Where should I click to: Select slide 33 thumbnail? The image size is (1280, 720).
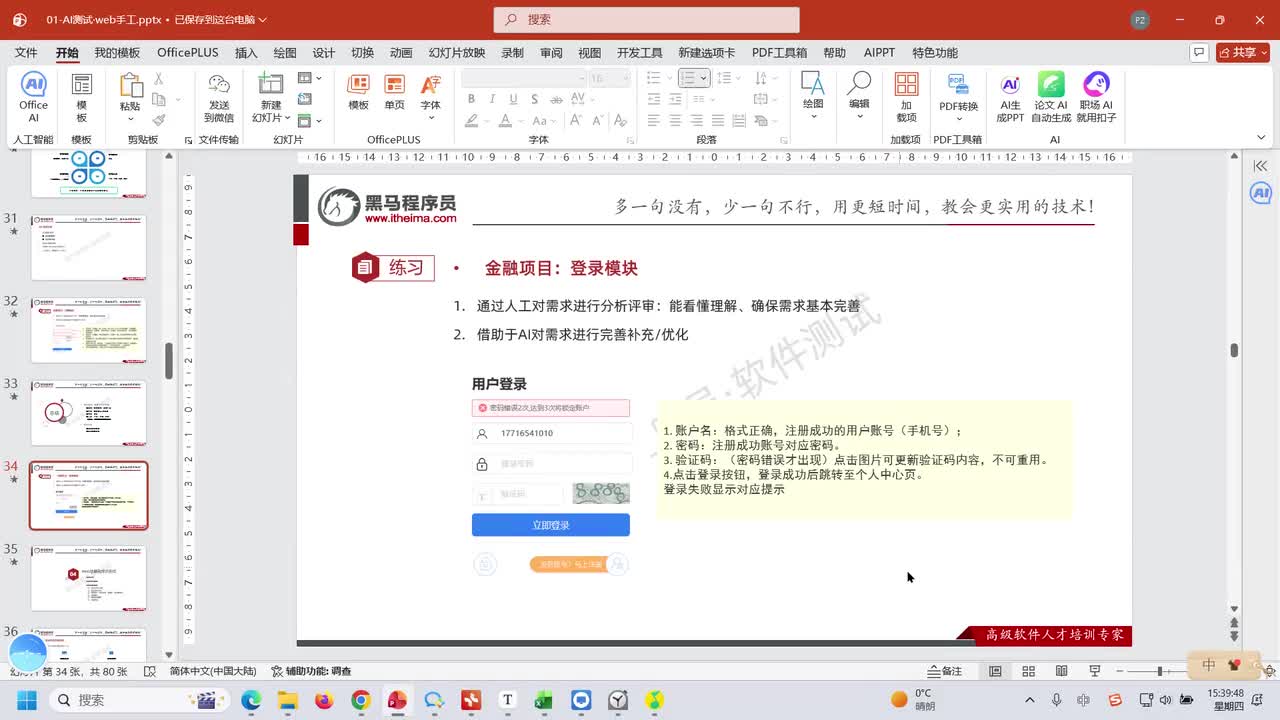(89, 413)
